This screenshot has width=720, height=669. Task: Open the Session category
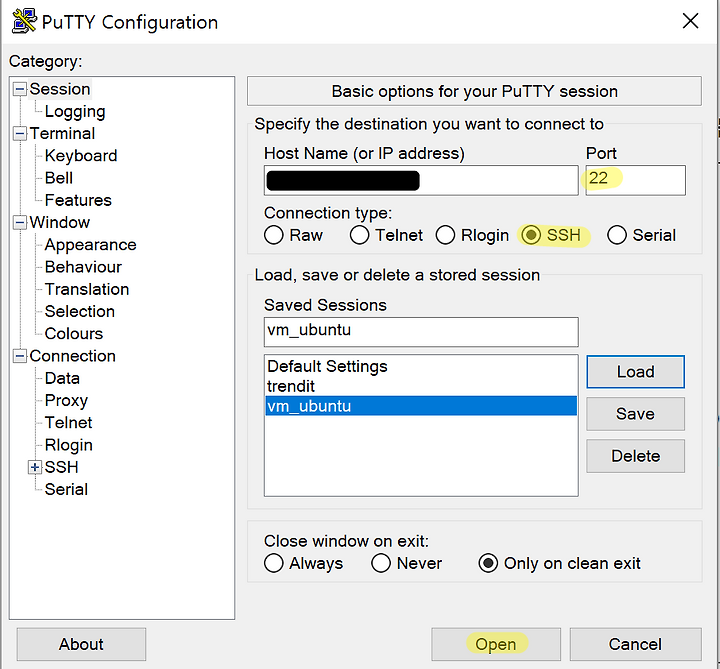point(60,89)
